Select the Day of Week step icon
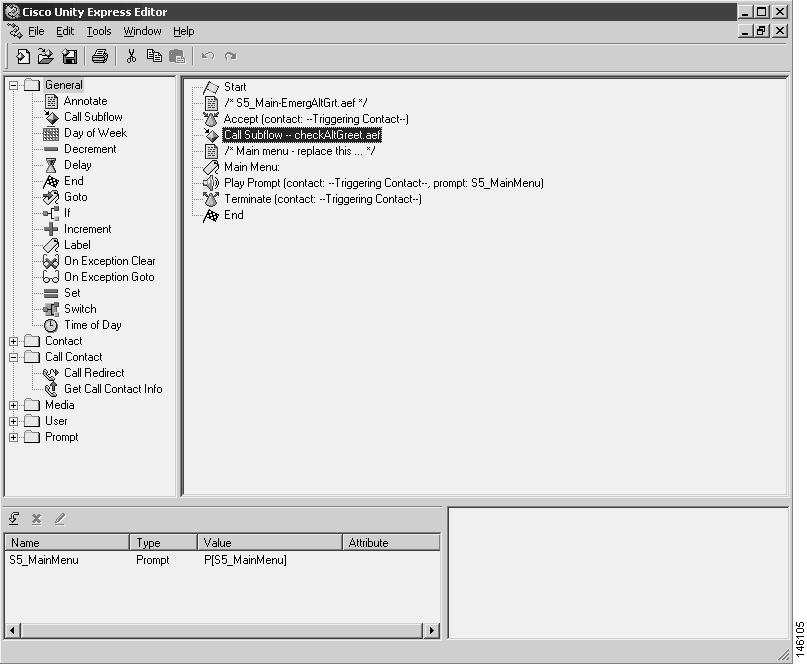Viewport: 807px width, 664px height. 51,133
